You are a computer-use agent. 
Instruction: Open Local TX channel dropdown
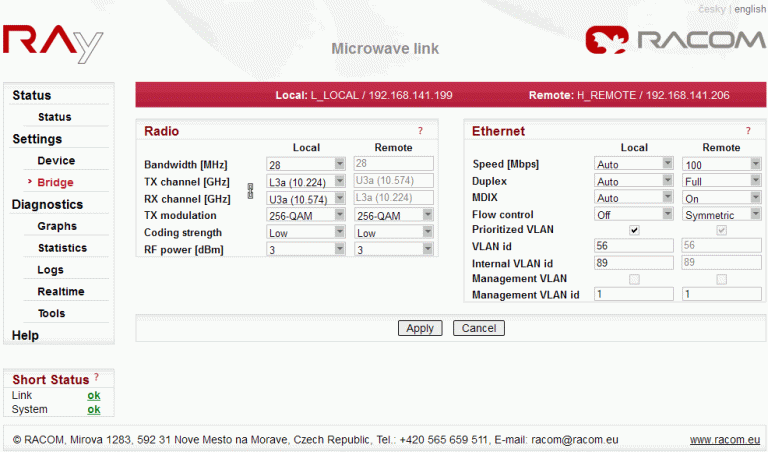tap(306, 182)
